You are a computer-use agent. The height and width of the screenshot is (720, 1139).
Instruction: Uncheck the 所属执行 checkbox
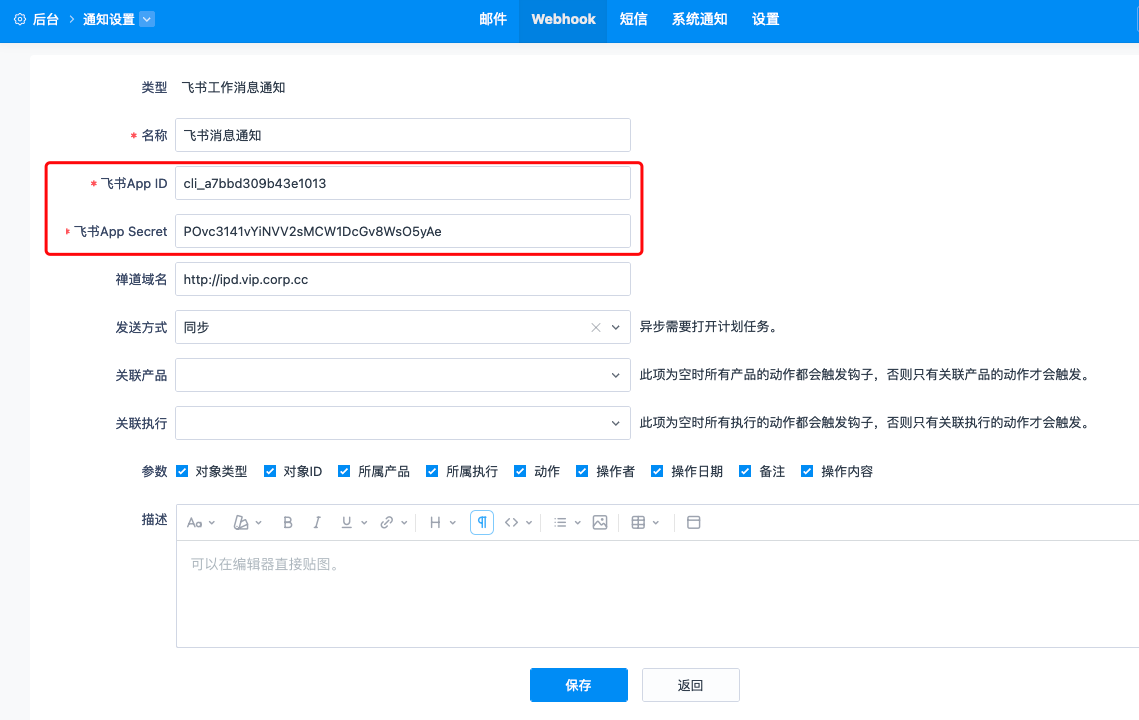tap(432, 472)
